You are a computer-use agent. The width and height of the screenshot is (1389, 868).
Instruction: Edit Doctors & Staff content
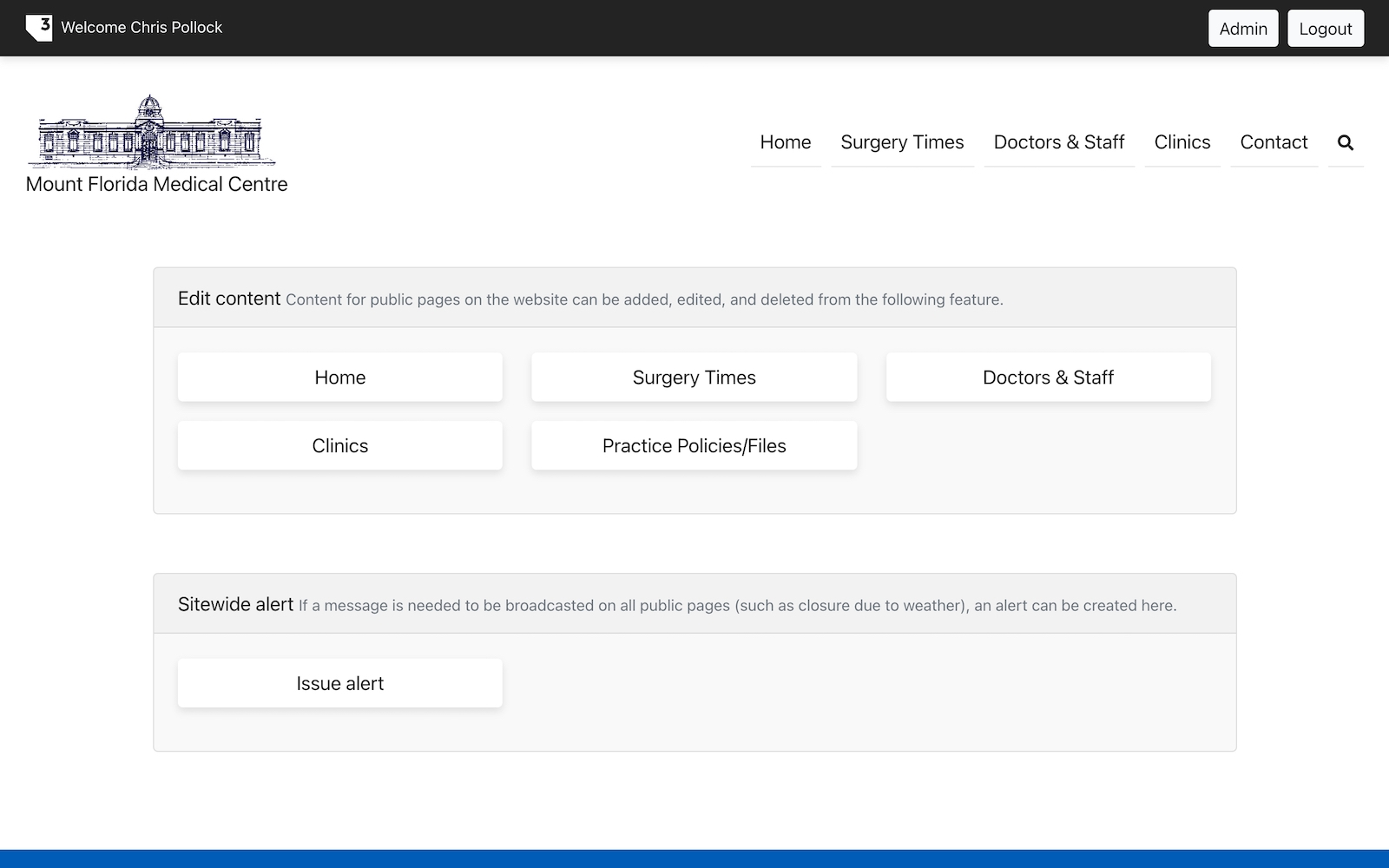pos(1048,377)
